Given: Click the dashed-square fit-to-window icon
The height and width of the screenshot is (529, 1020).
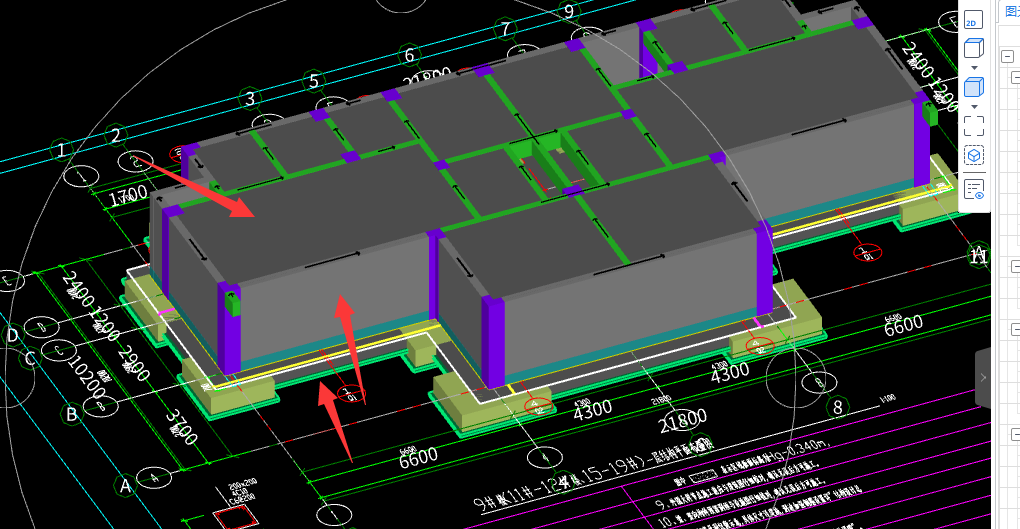Looking at the screenshot, I should pos(974,126).
